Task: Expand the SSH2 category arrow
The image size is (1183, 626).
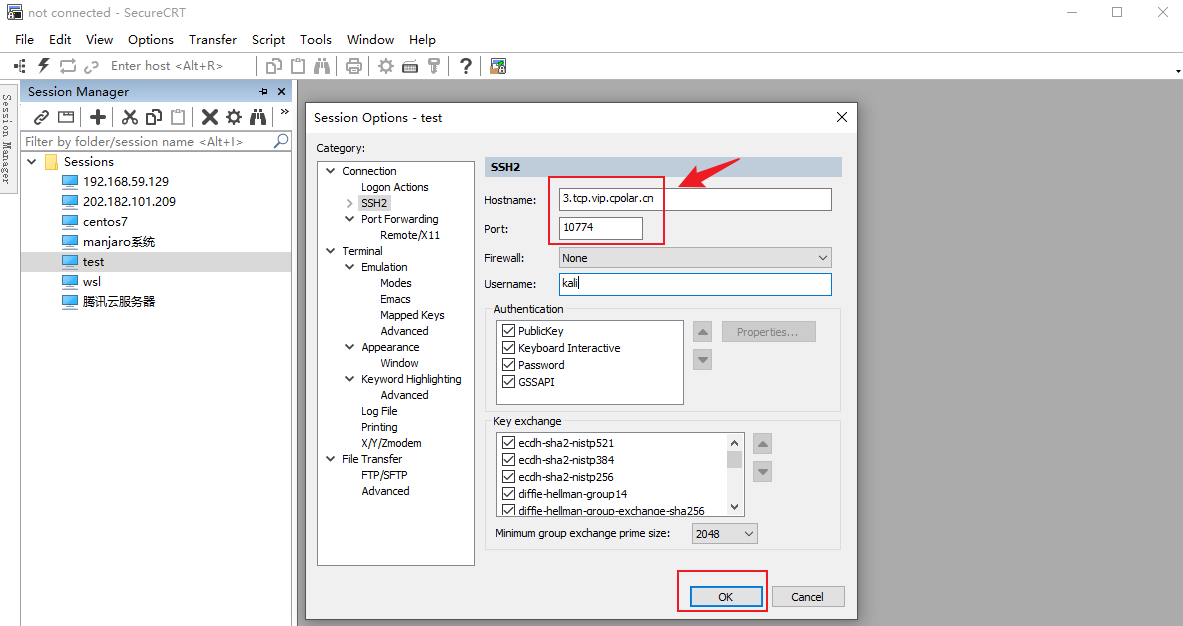Action: coord(349,203)
